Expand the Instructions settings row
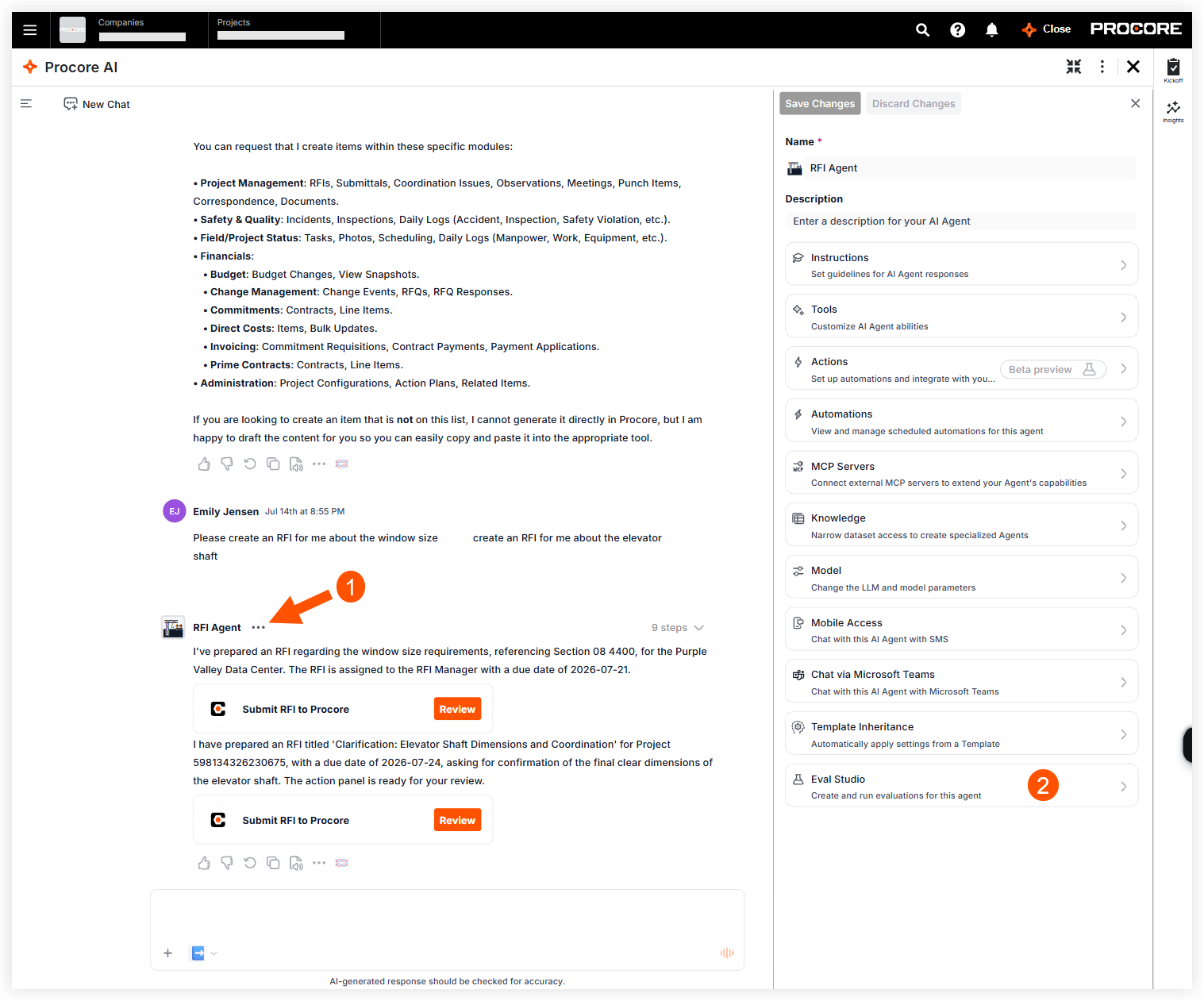 tap(961, 264)
